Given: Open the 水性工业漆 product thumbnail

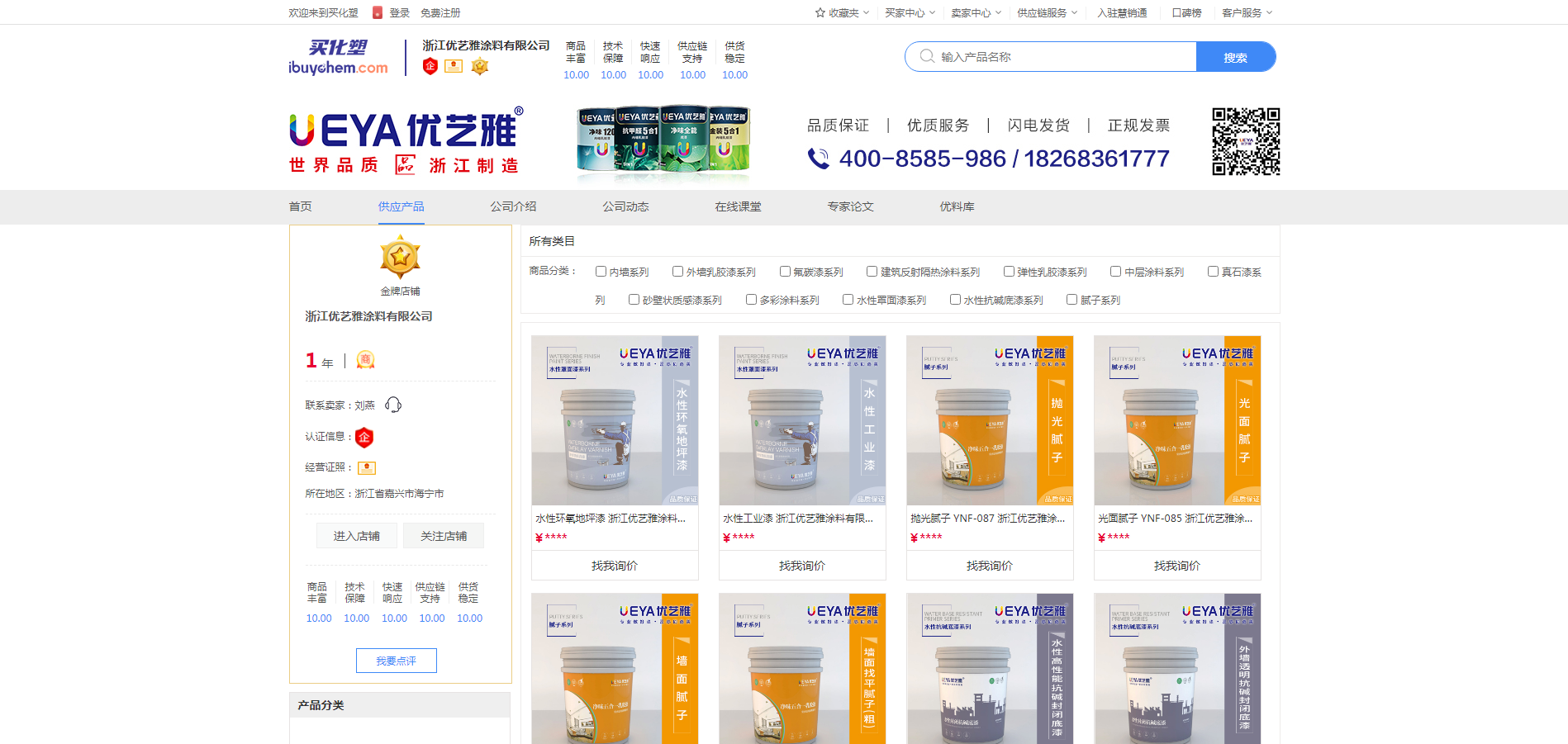Looking at the screenshot, I should click(x=802, y=420).
